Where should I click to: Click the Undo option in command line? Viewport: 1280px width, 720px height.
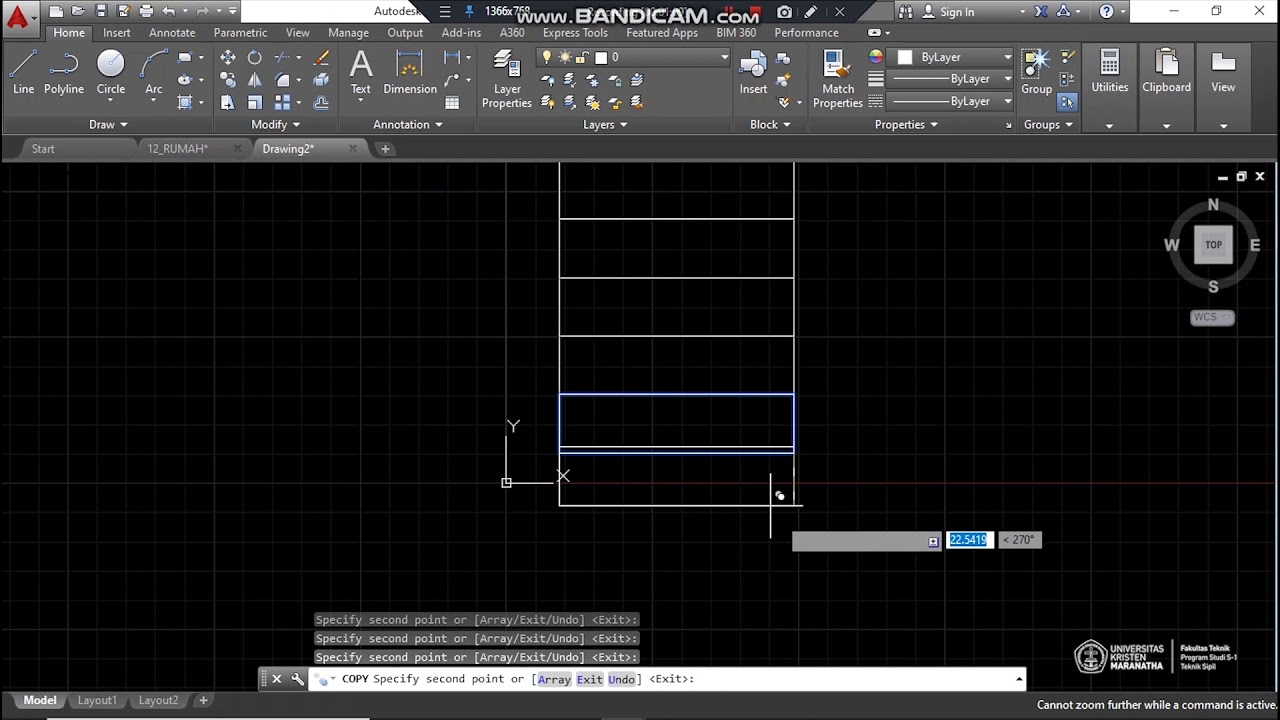(621, 679)
